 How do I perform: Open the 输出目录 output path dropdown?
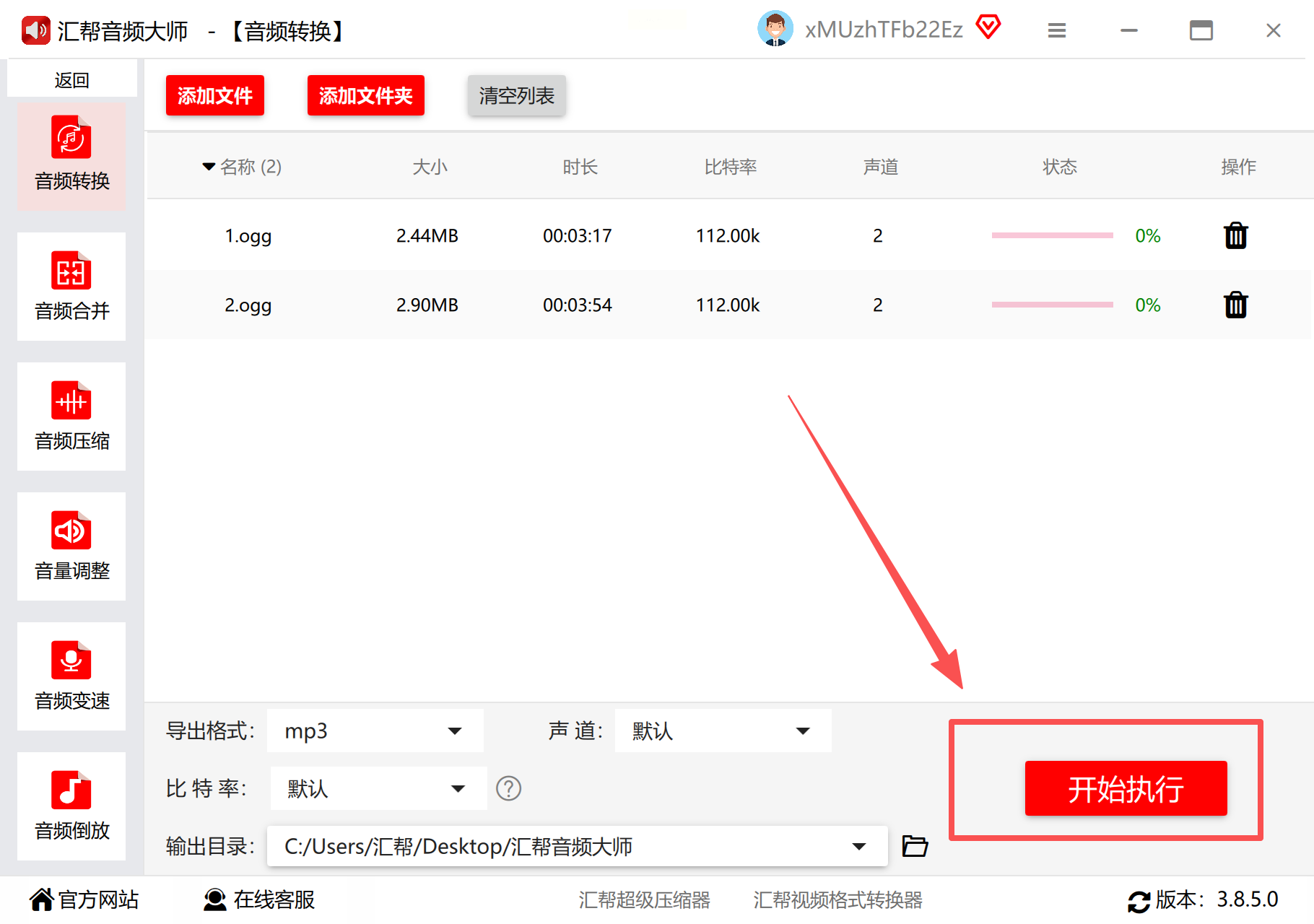click(x=577, y=846)
